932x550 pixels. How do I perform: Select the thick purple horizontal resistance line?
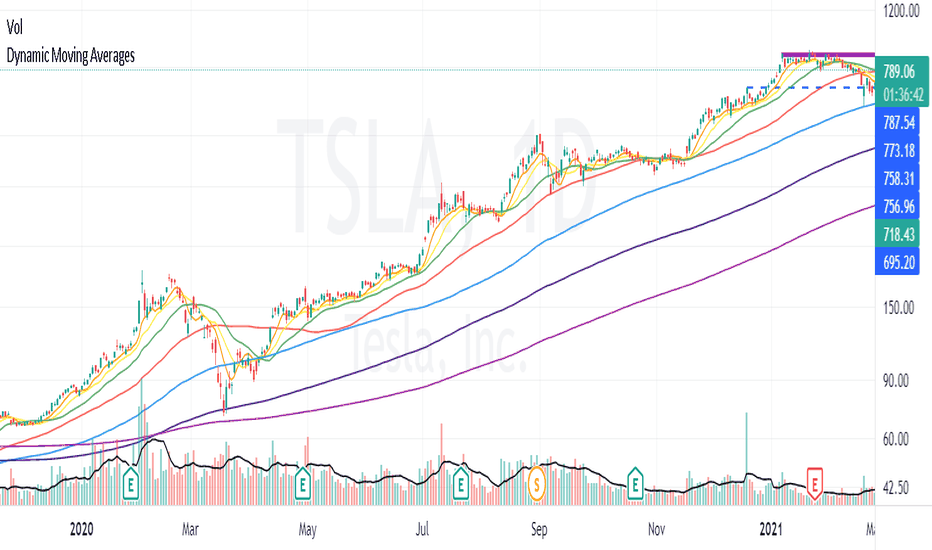click(828, 55)
